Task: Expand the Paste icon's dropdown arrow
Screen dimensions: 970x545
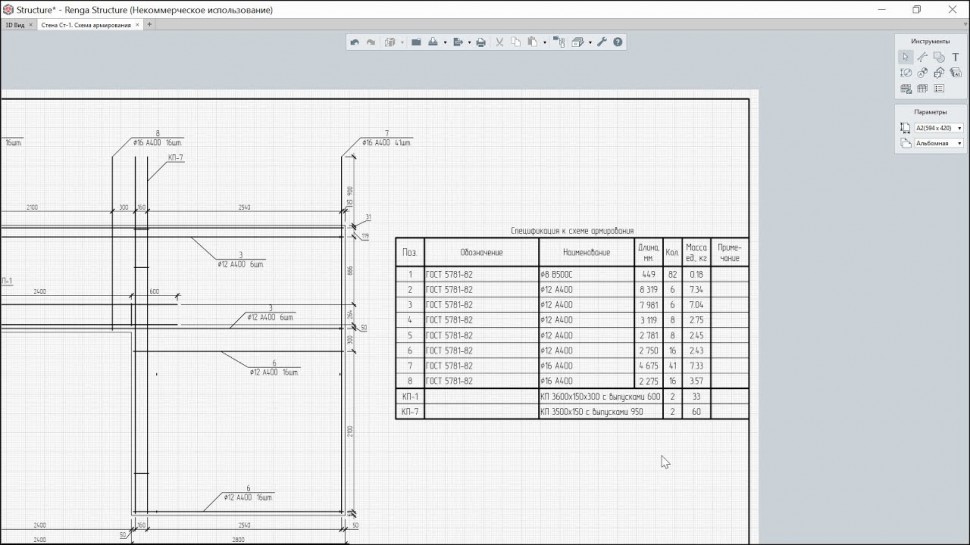Action: click(544, 43)
